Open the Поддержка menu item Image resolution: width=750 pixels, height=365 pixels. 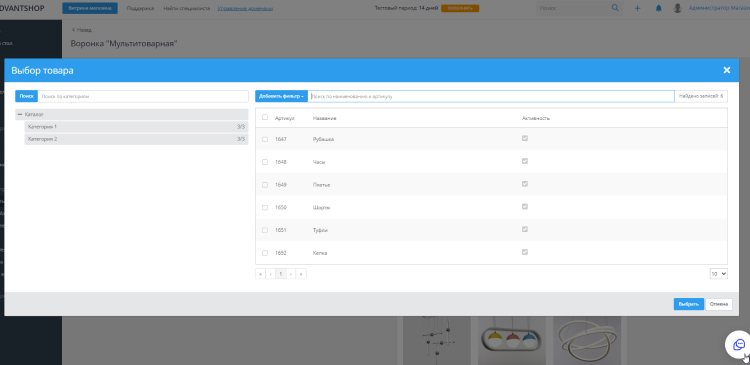[x=140, y=8]
